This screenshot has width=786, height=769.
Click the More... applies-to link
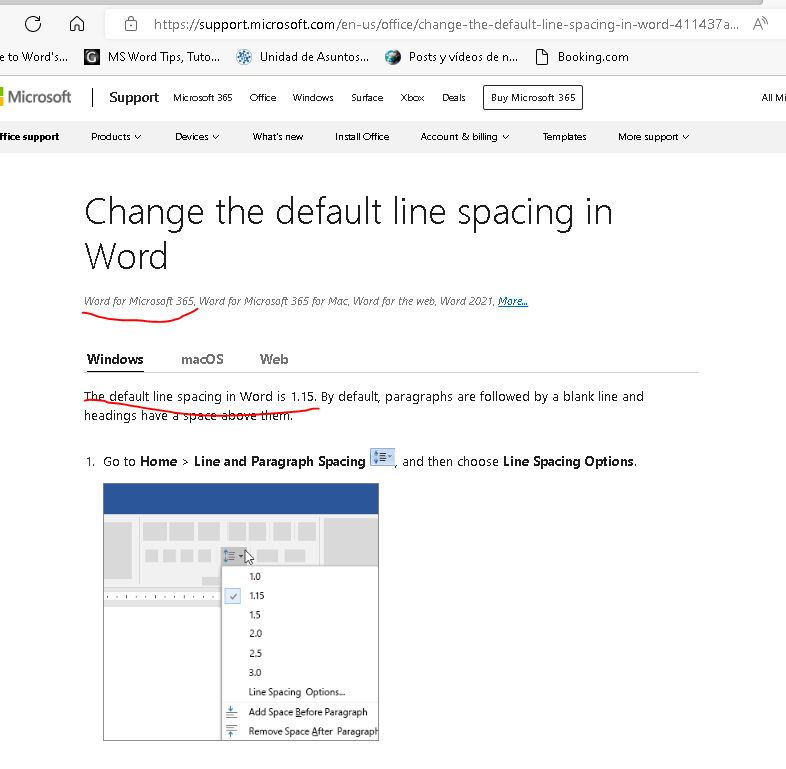512,301
